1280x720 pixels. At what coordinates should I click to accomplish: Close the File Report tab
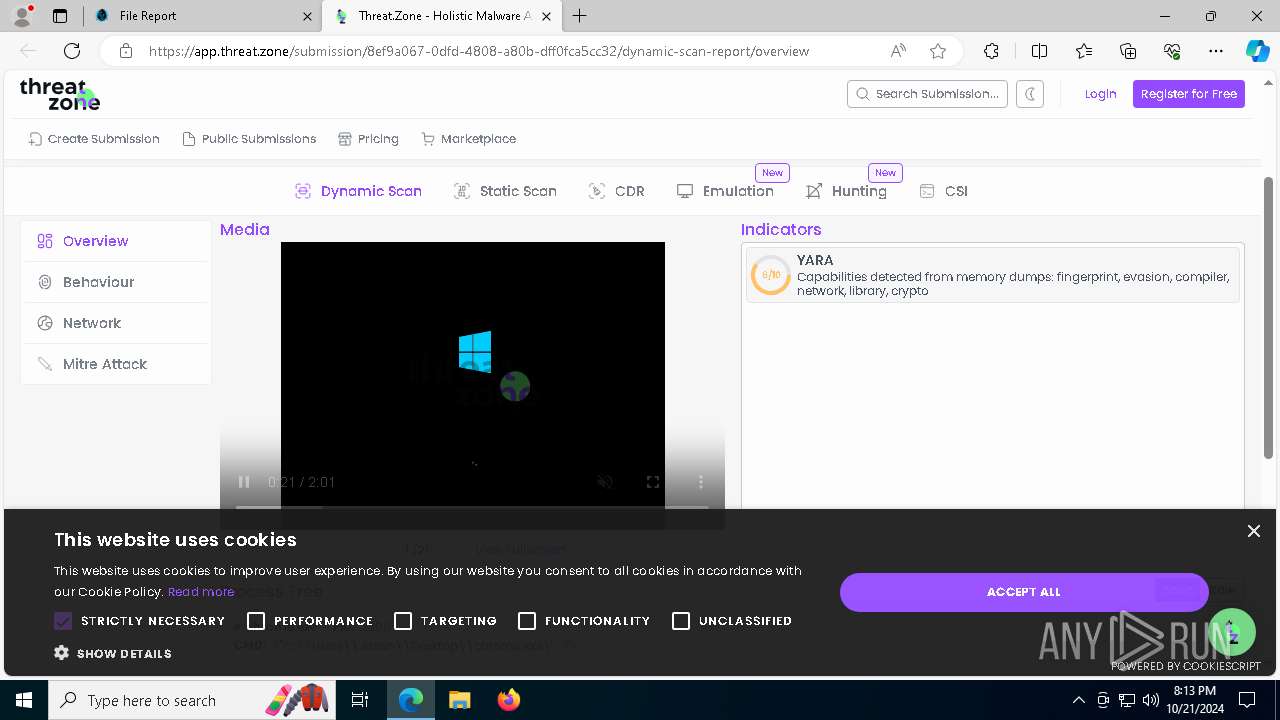pyautogui.click(x=307, y=16)
